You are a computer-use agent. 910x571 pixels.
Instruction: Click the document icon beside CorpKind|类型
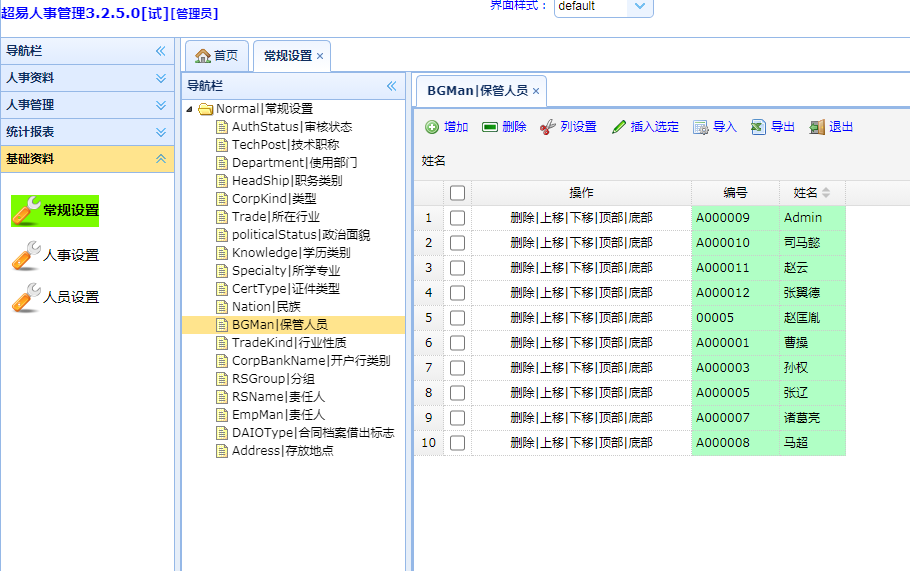point(222,199)
